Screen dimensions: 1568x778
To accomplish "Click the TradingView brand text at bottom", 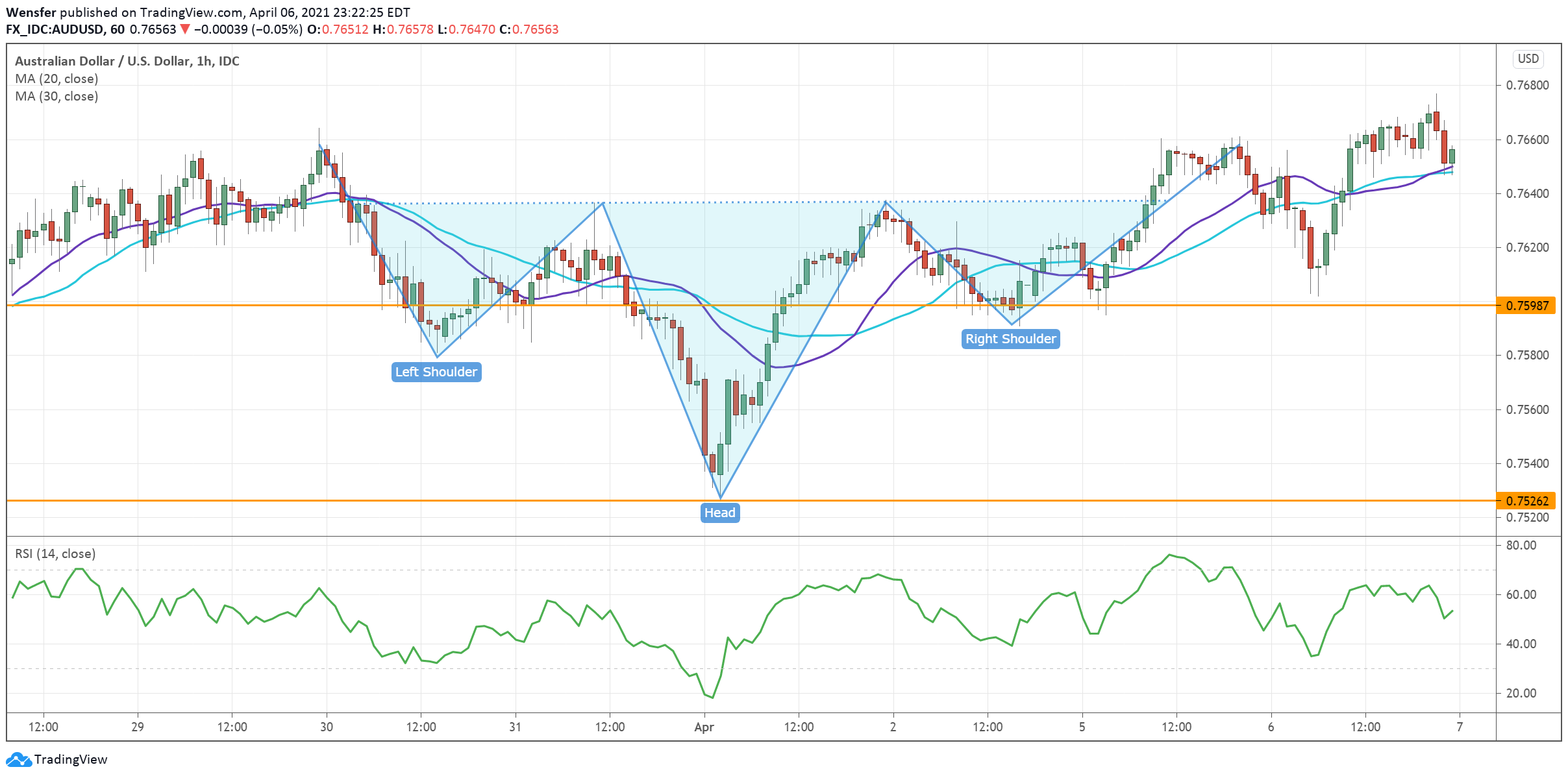I will click(70, 759).
